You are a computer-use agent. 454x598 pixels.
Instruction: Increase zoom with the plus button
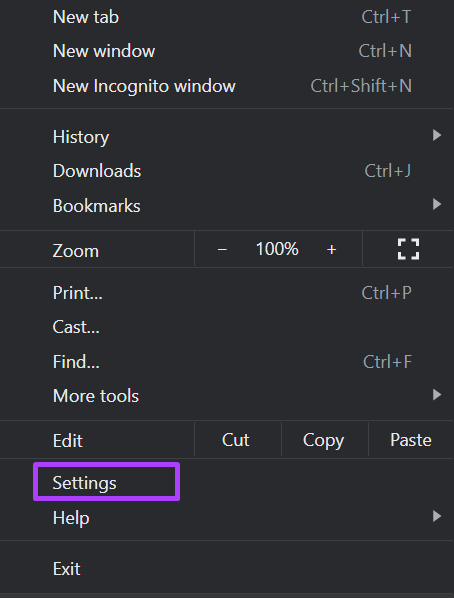(x=331, y=249)
